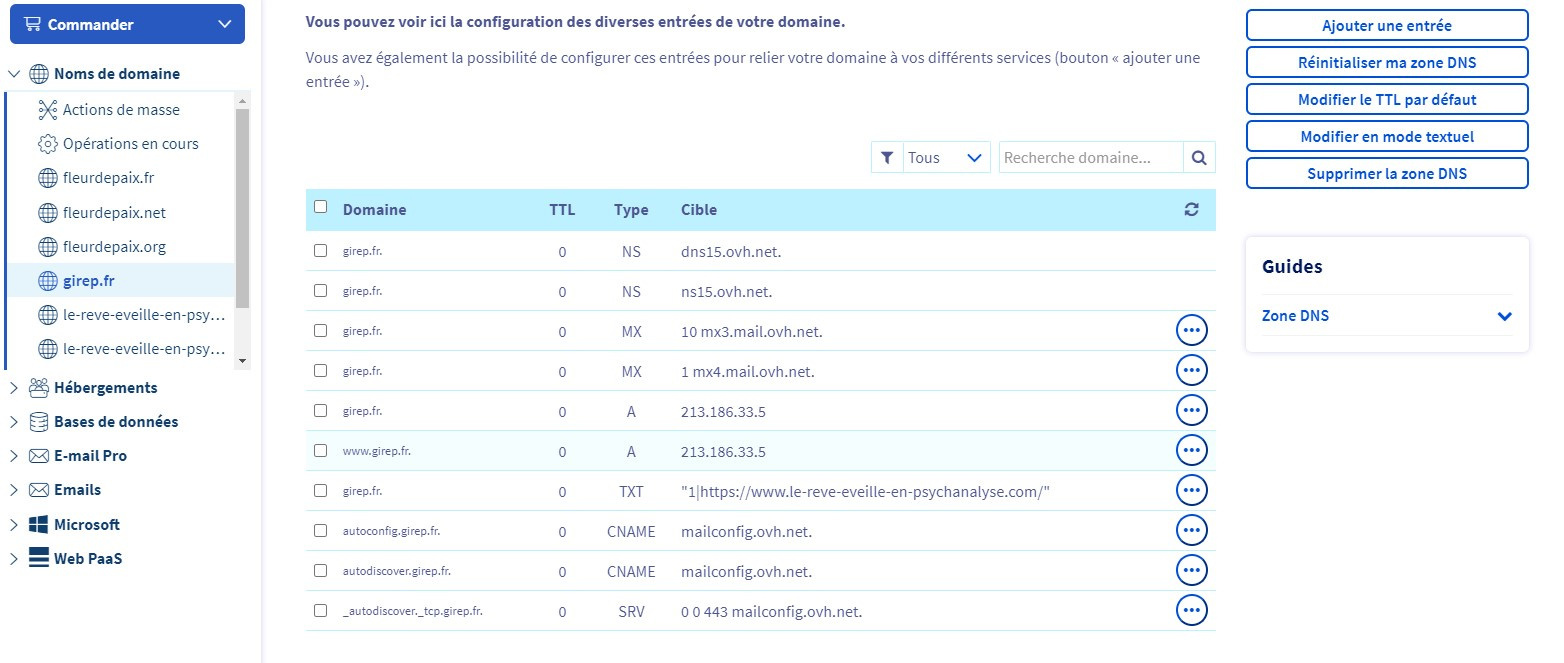The image size is (1564, 663).
Task: Expand the Zone DNS guide
Action: point(1387,316)
